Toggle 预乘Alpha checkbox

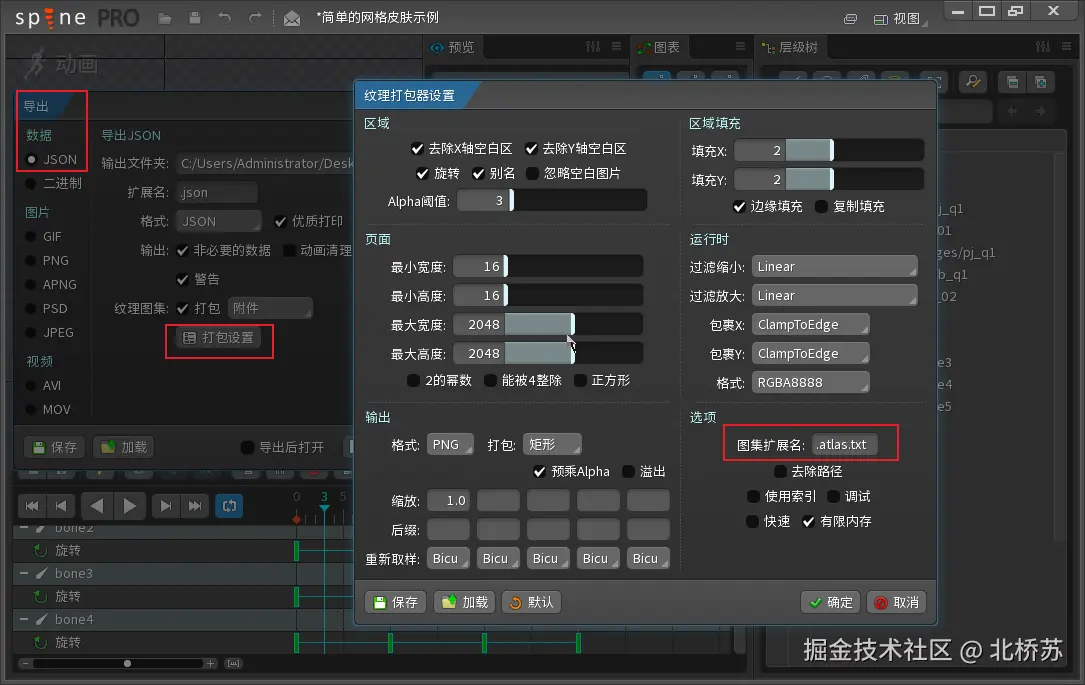(x=572, y=472)
